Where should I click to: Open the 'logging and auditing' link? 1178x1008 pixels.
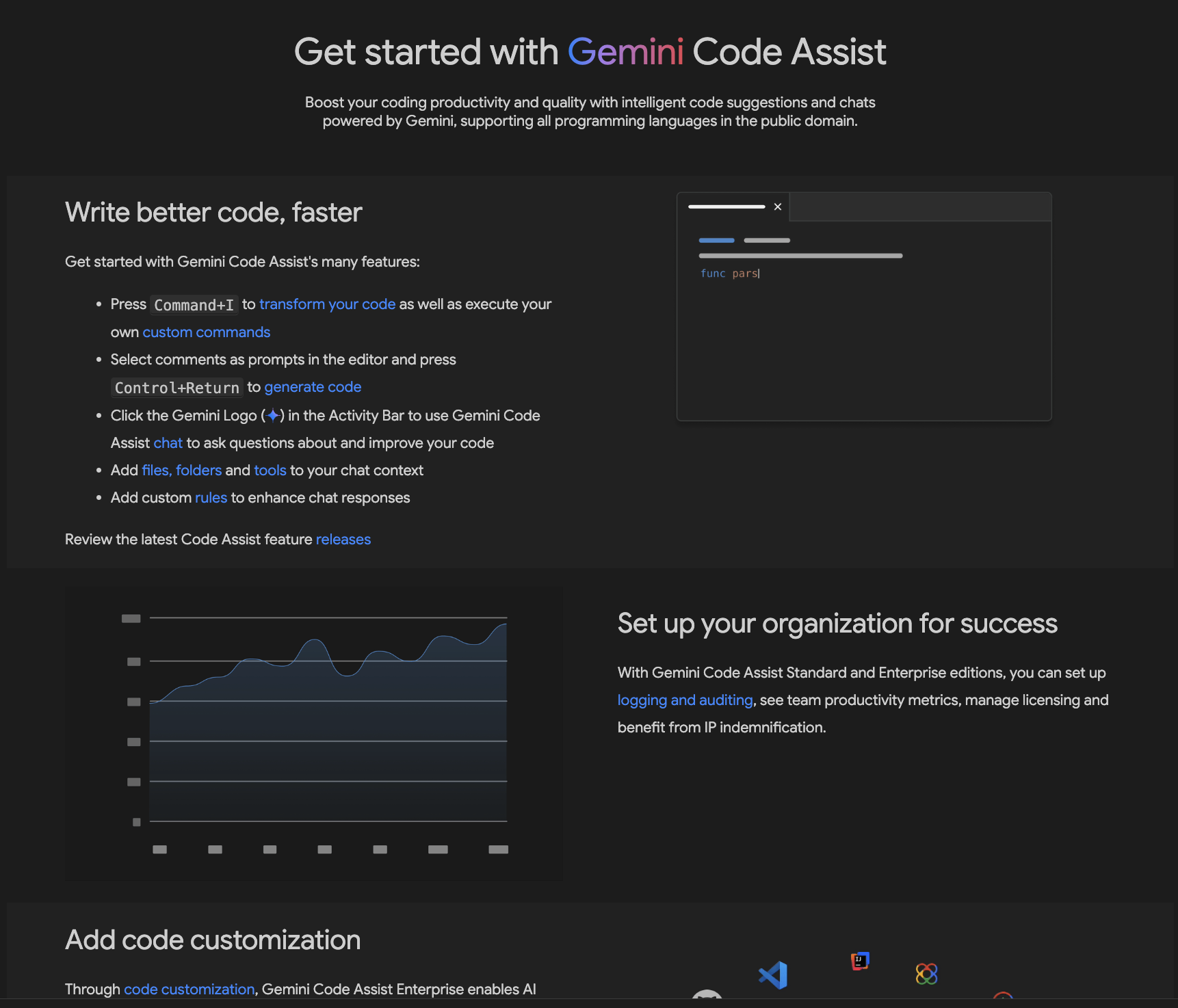tap(685, 700)
